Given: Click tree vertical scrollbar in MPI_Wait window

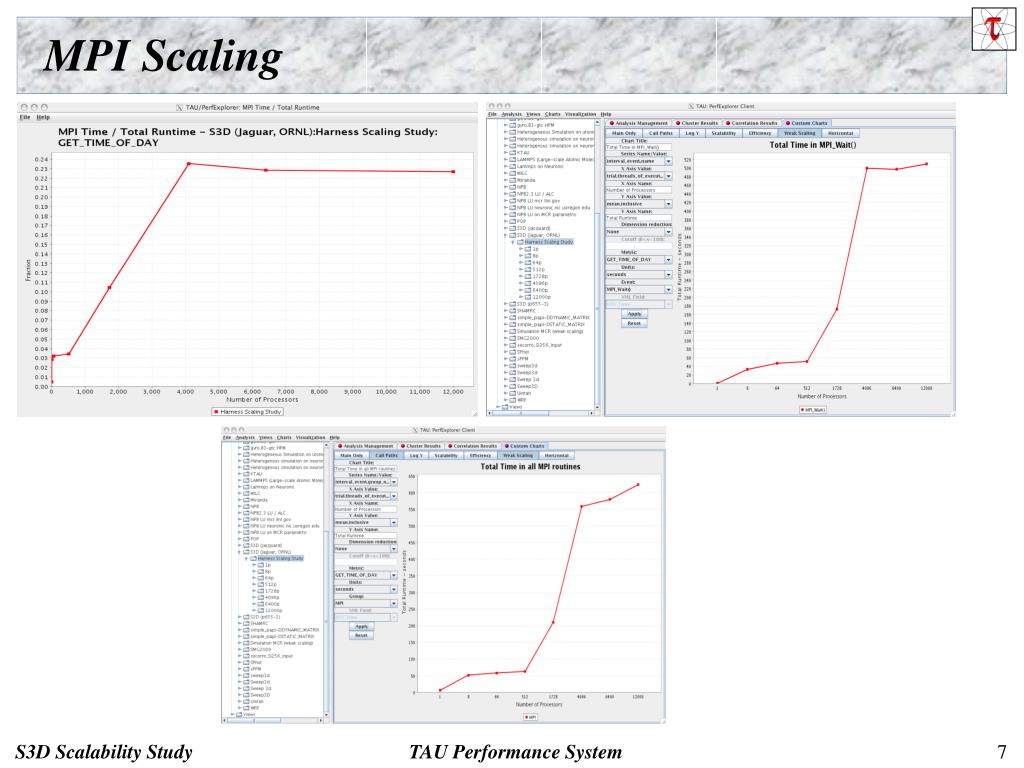Looking at the screenshot, I should coord(597,264).
